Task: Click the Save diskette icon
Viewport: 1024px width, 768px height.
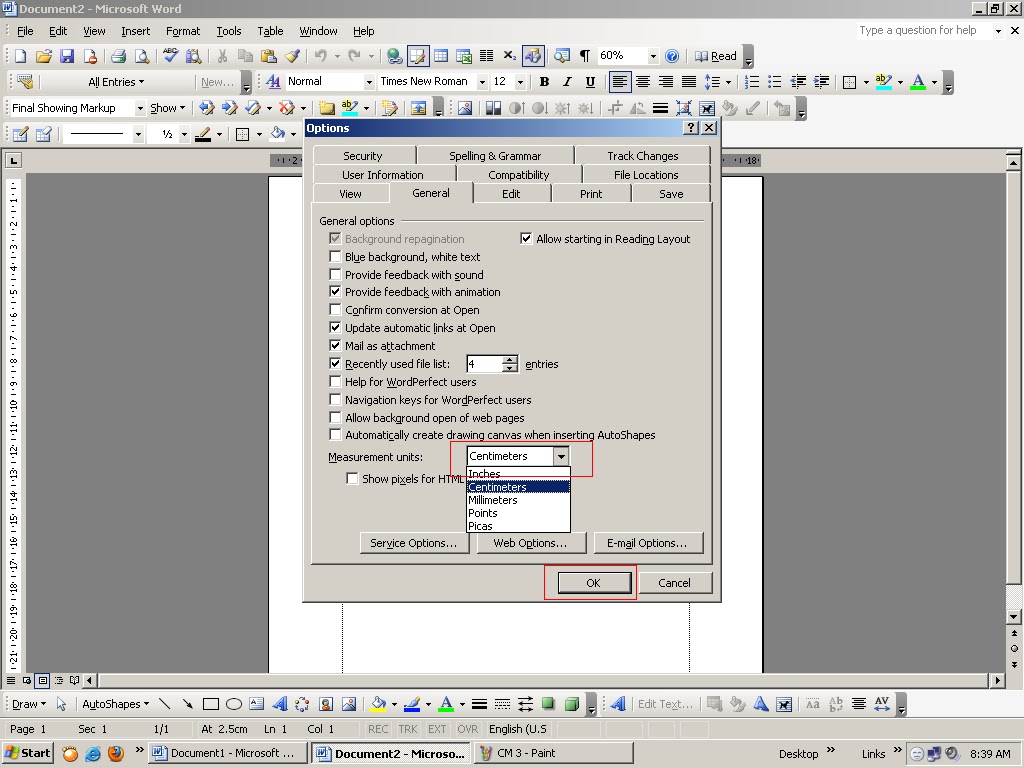Action: pyautogui.click(x=67, y=56)
